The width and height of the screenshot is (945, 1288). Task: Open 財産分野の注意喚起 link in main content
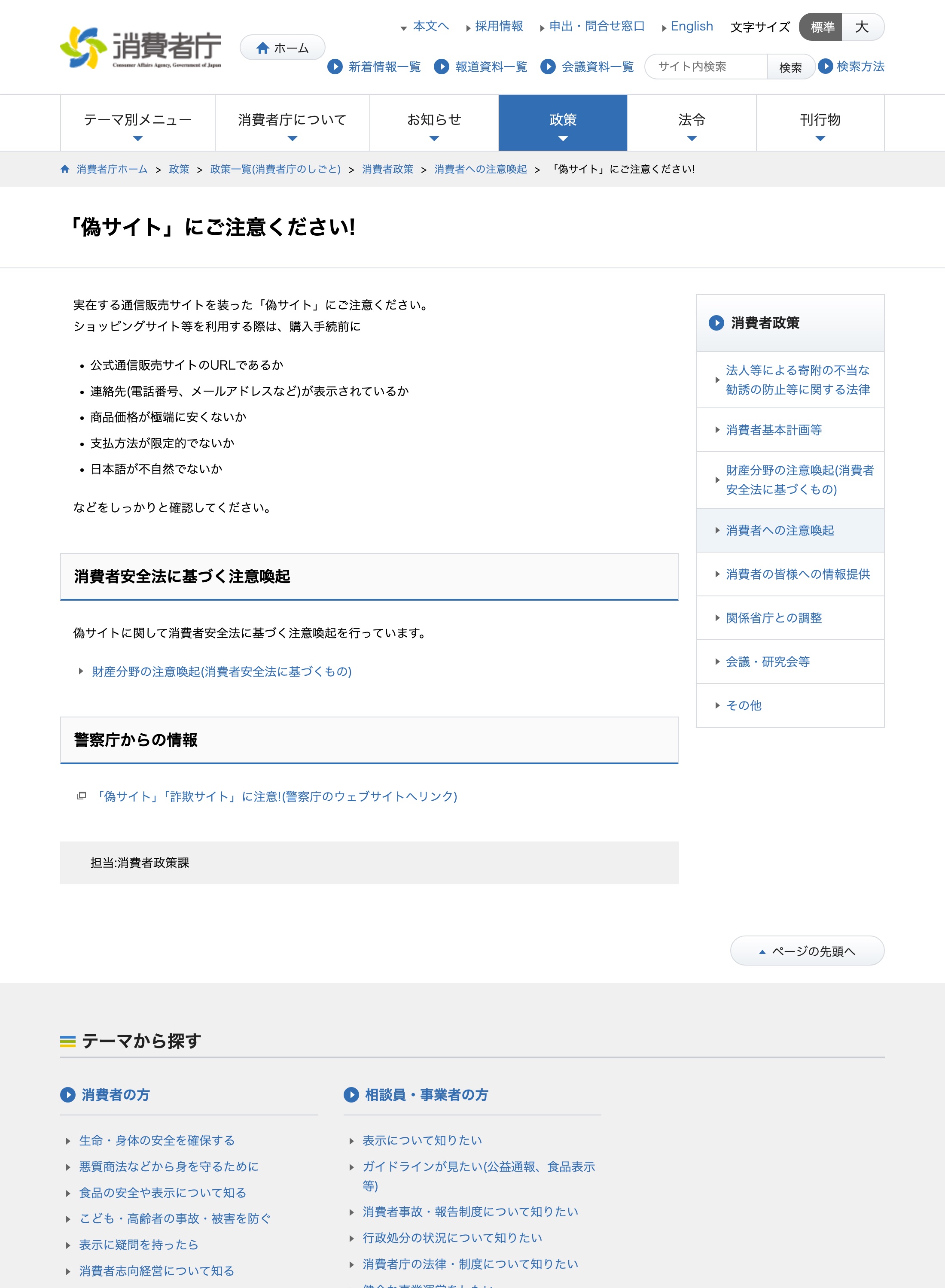coord(222,672)
